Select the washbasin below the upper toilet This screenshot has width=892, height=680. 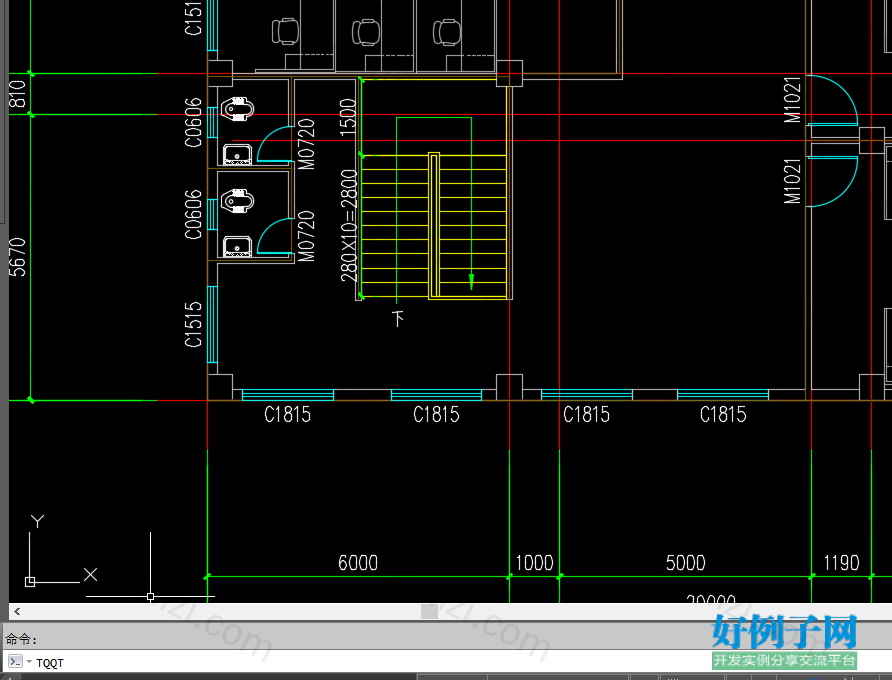[x=237, y=154]
